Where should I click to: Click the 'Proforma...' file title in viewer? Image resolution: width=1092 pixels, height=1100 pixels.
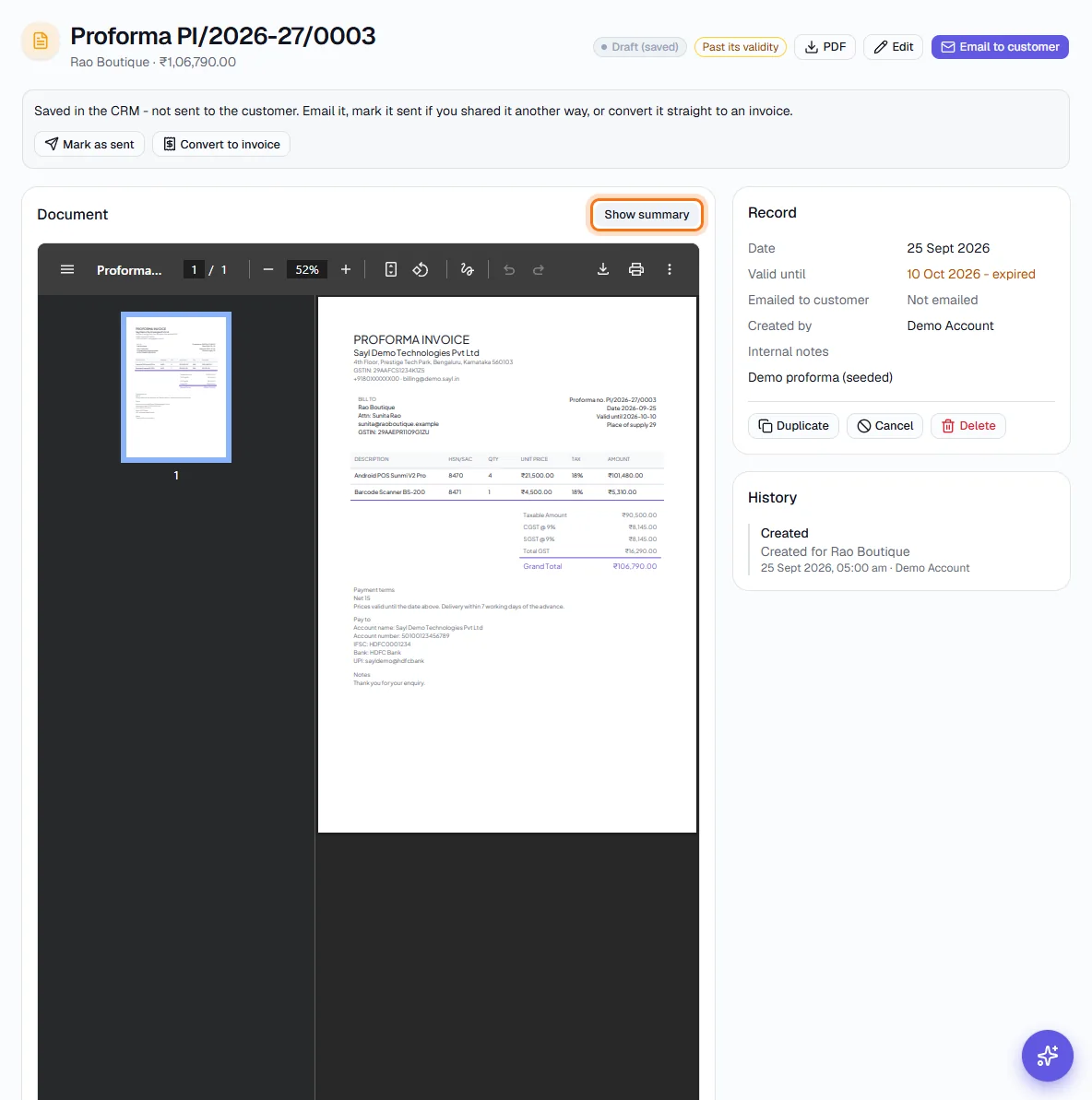[129, 270]
